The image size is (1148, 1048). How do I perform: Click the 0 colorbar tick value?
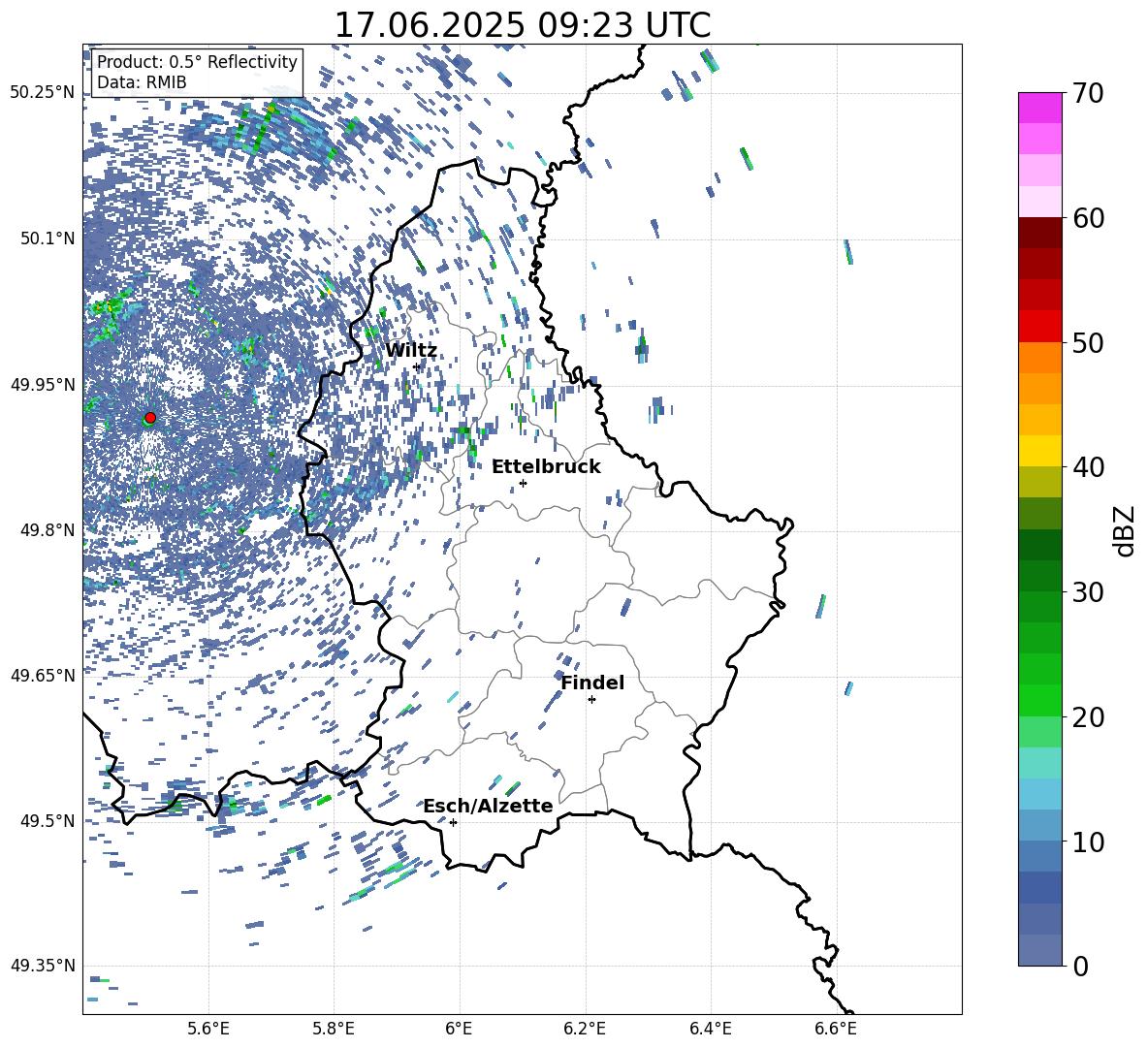tap(1081, 966)
